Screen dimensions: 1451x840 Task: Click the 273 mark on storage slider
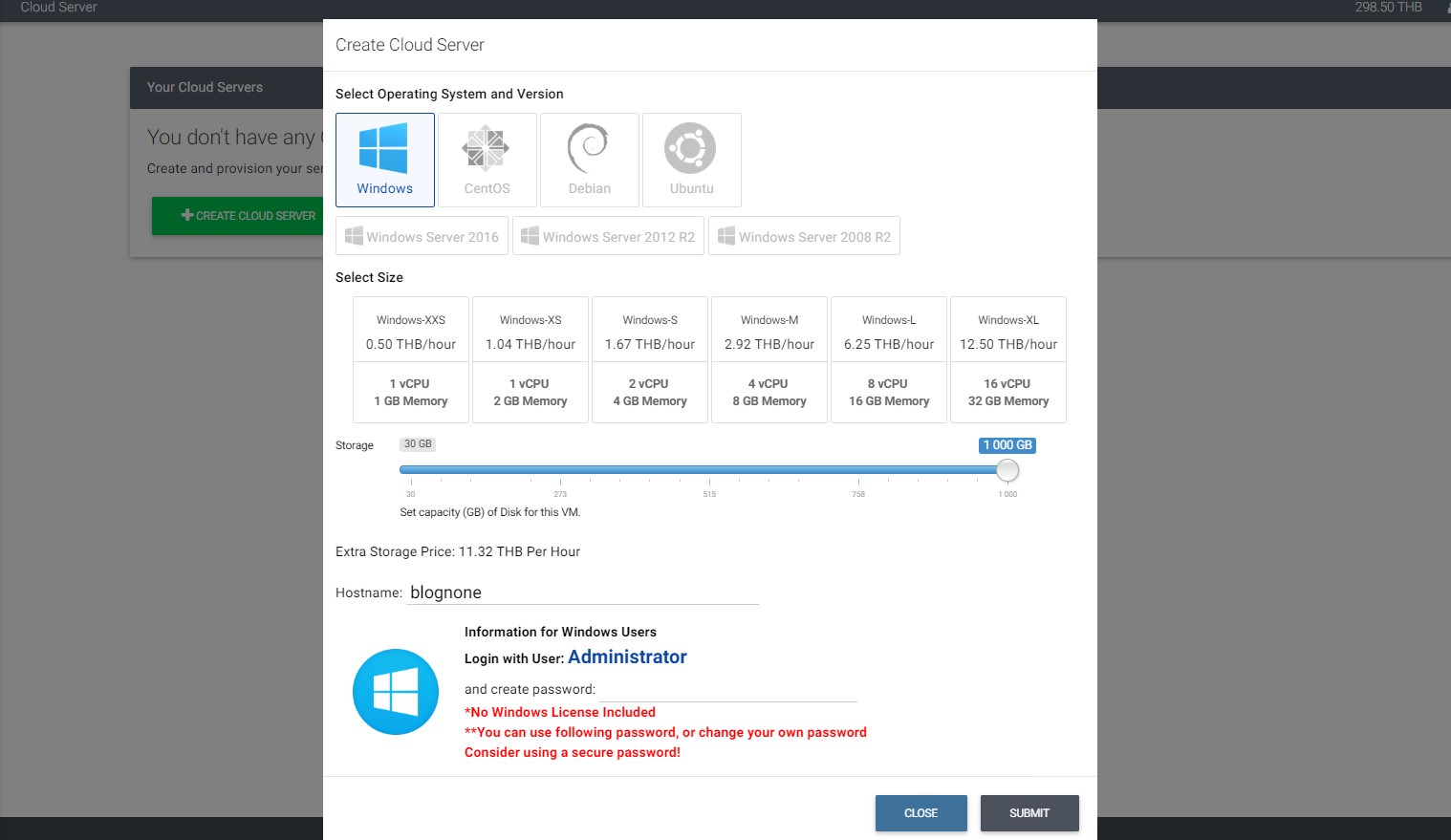tap(560, 494)
